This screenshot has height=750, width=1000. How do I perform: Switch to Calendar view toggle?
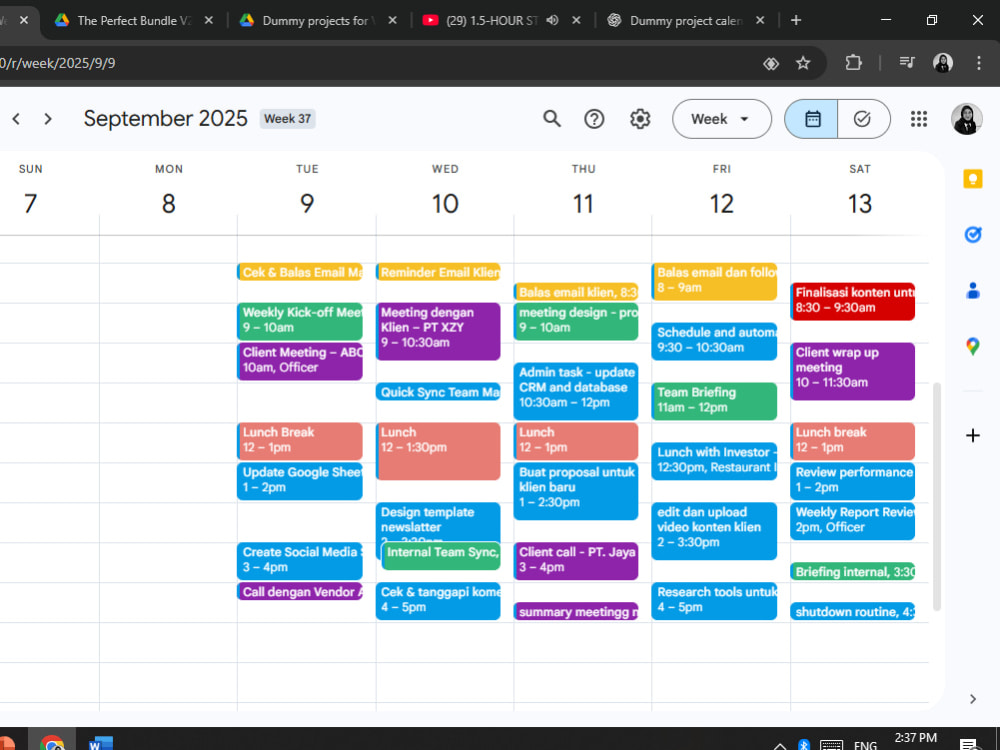(x=812, y=119)
